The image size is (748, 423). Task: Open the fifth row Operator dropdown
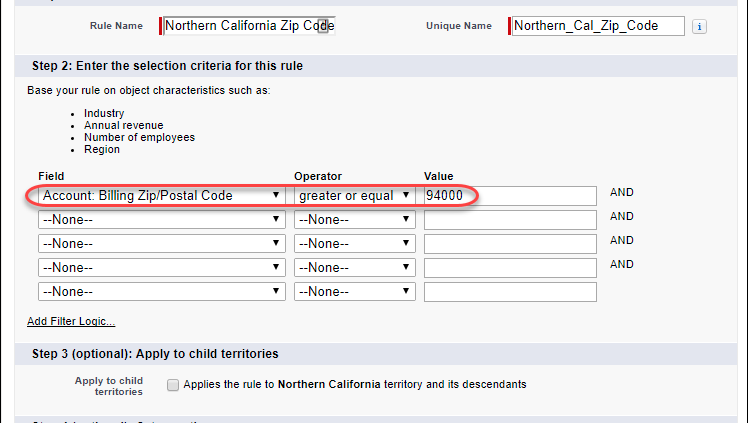pyautogui.click(x=355, y=292)
